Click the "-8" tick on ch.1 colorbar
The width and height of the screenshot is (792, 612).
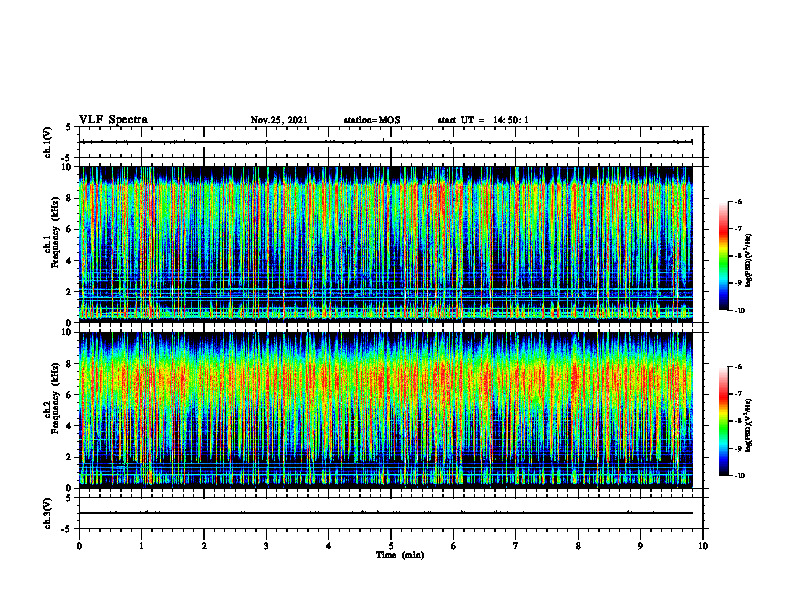[738, 256]
